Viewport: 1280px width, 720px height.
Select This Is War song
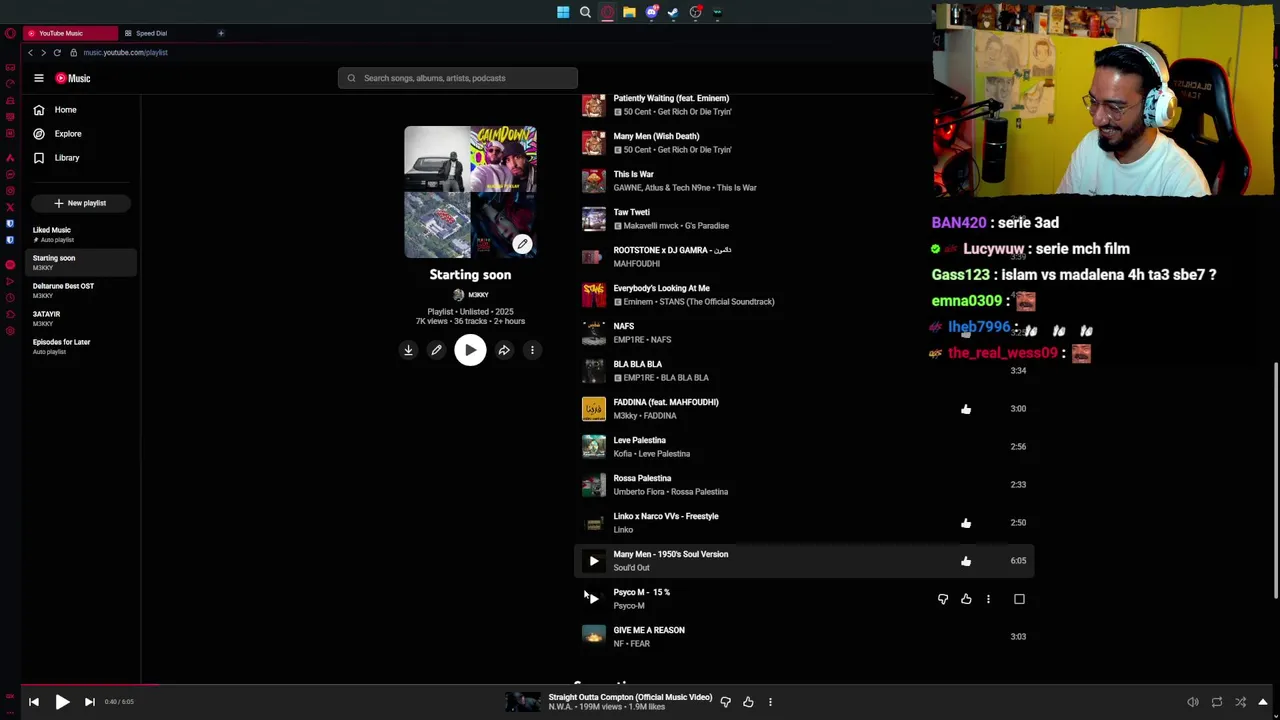633,174
